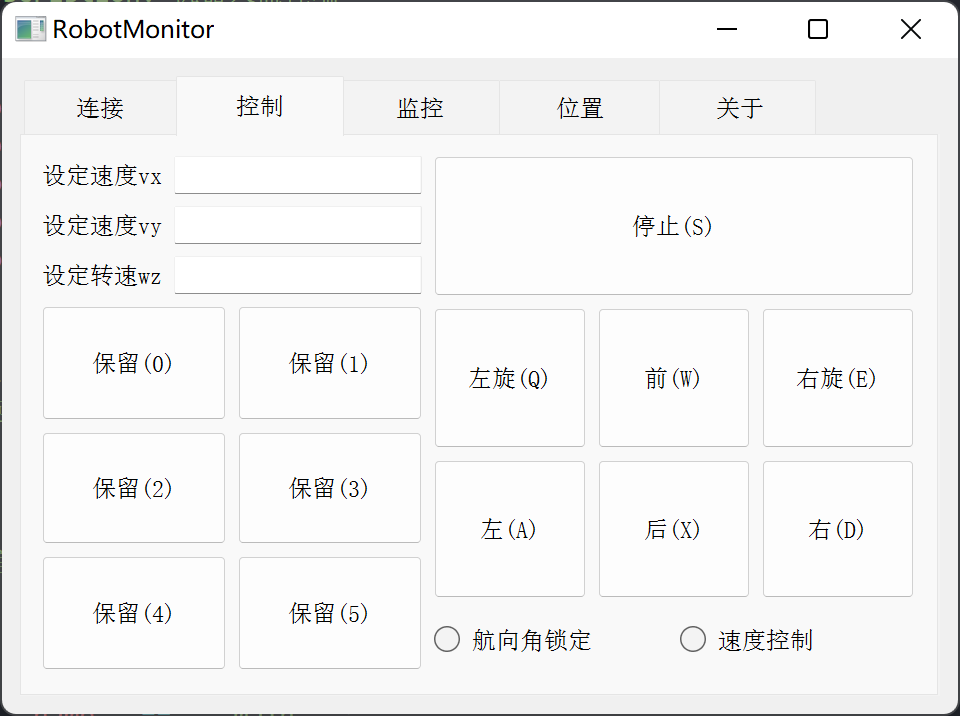Click the 右(D) move-right button
Screen dimensions: 960x716
(x=838, y=529)
